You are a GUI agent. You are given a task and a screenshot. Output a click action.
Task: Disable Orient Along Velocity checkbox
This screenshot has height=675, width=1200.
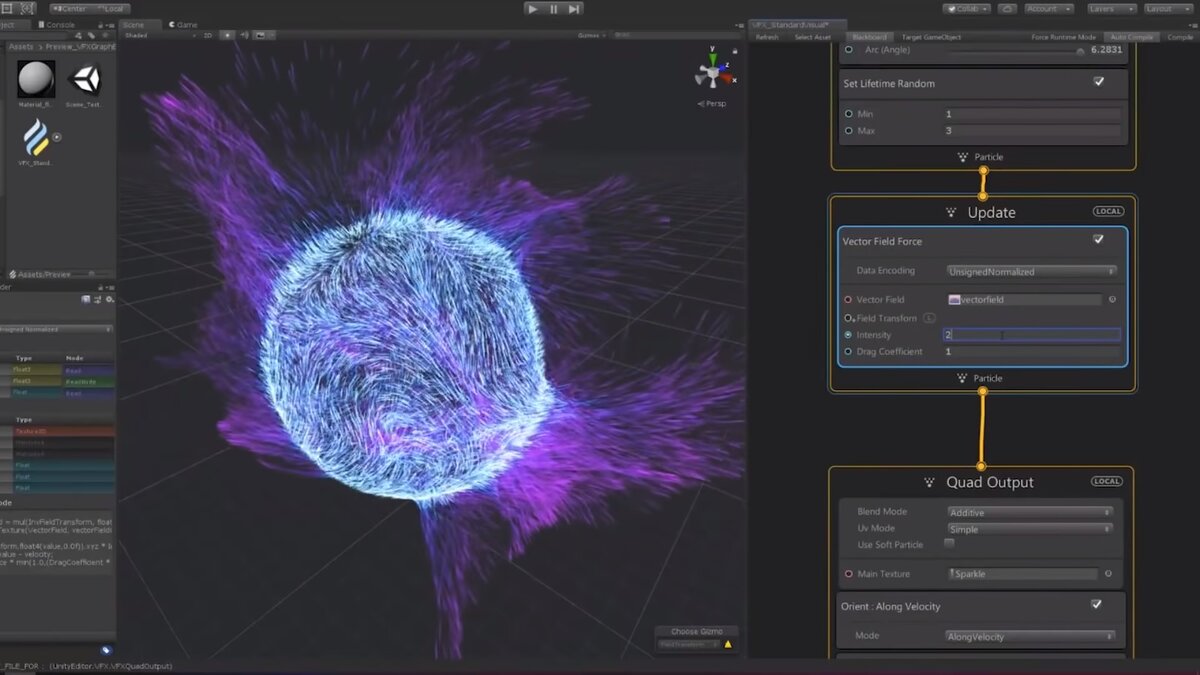pos(1097,605)
